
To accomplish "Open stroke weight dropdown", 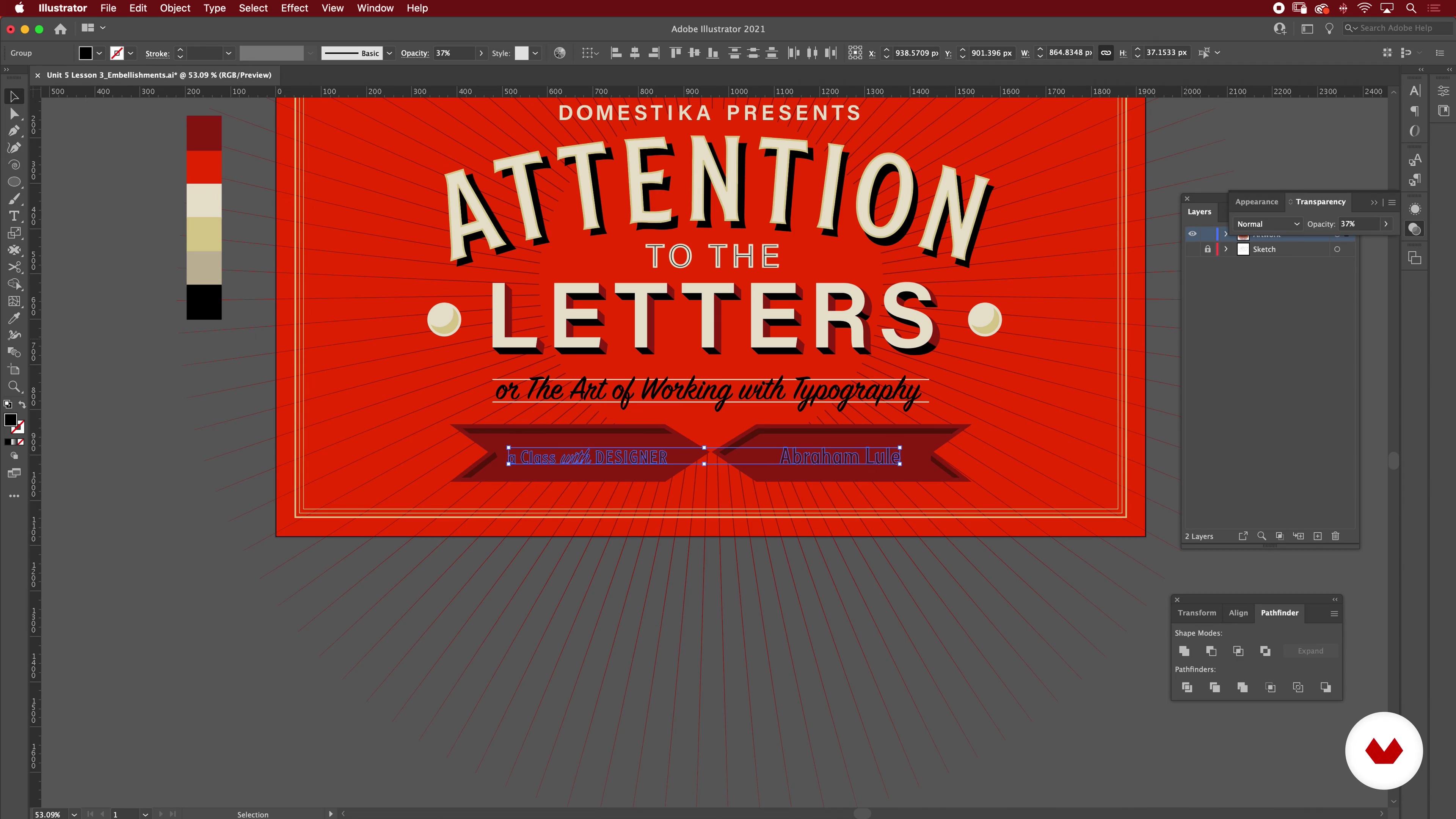I will pyautogui.click(x=228, y=53).
